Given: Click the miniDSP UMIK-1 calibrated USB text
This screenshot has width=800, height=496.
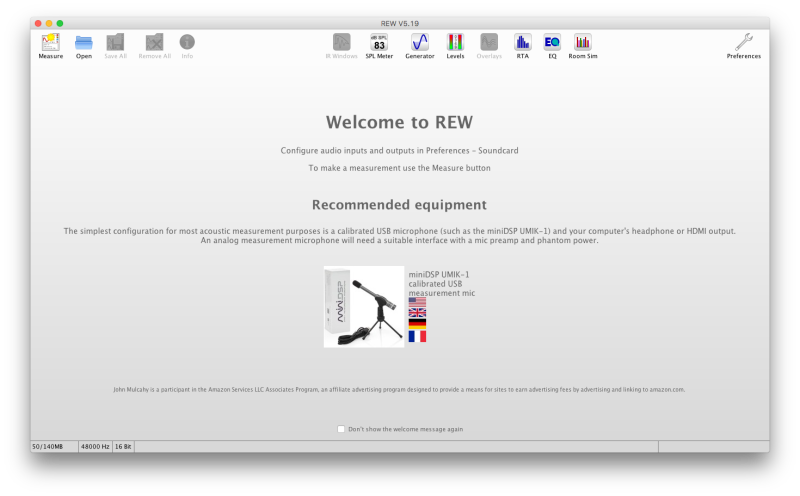Looking at the screenshot, I should coord(441,284).
